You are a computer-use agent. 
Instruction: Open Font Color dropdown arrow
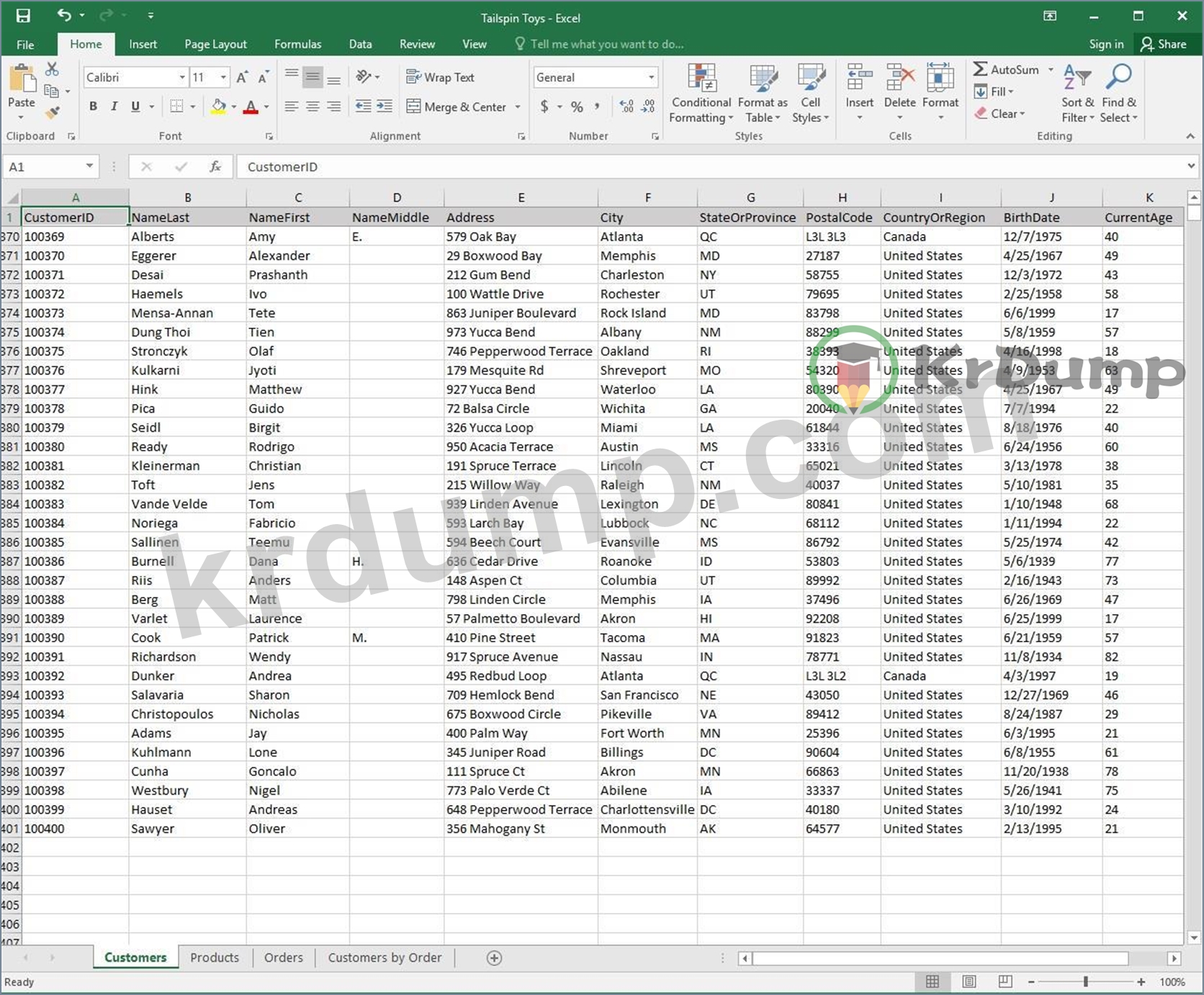pyautogui.click(x=266, y=107)
